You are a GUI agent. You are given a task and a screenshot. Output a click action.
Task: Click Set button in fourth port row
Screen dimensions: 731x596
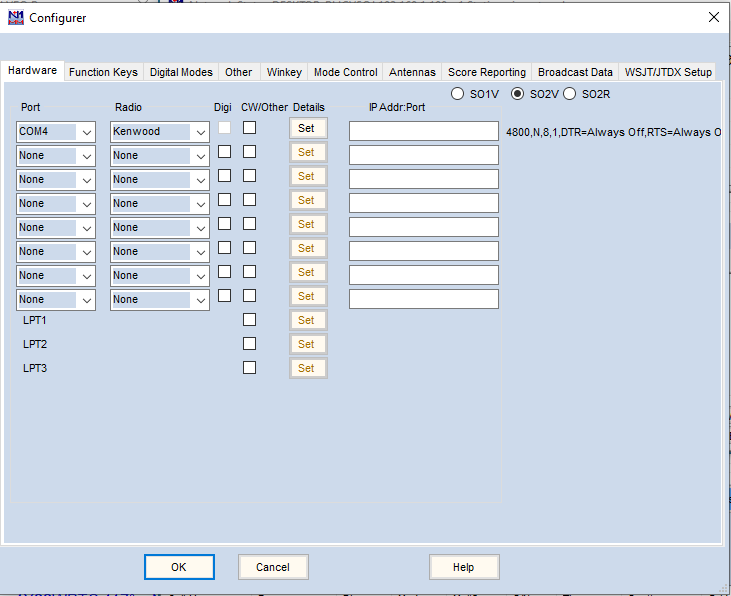tap(308, 200)
